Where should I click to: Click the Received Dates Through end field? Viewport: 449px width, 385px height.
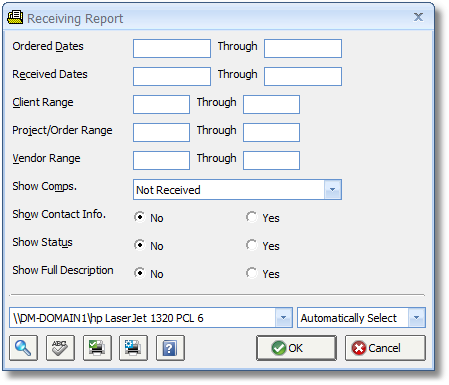pos(303,76)
